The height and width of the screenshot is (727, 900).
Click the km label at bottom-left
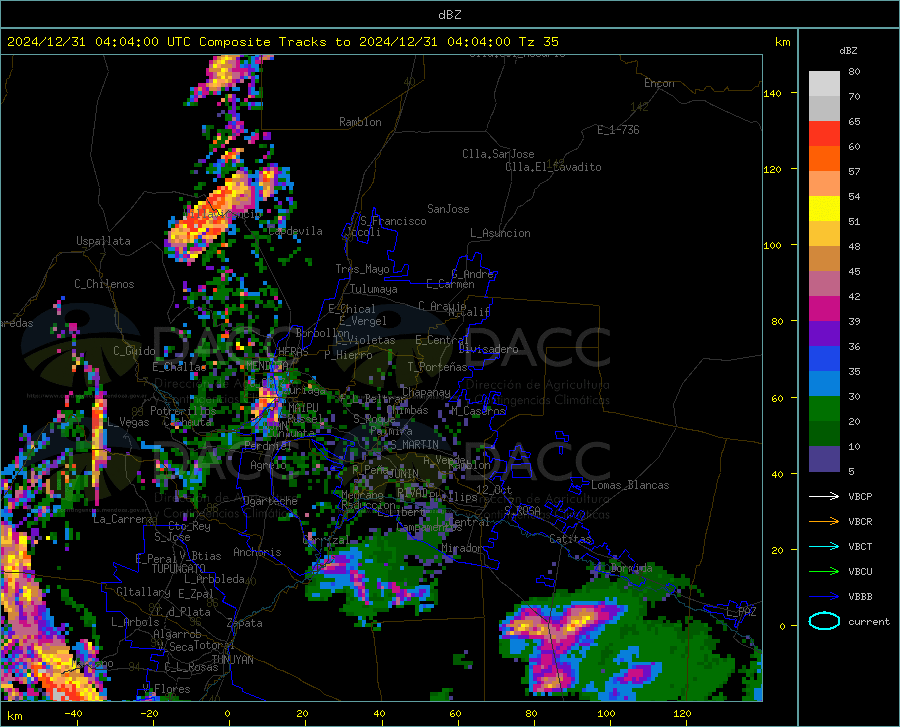pyautogui.click(x=14, y=716)
